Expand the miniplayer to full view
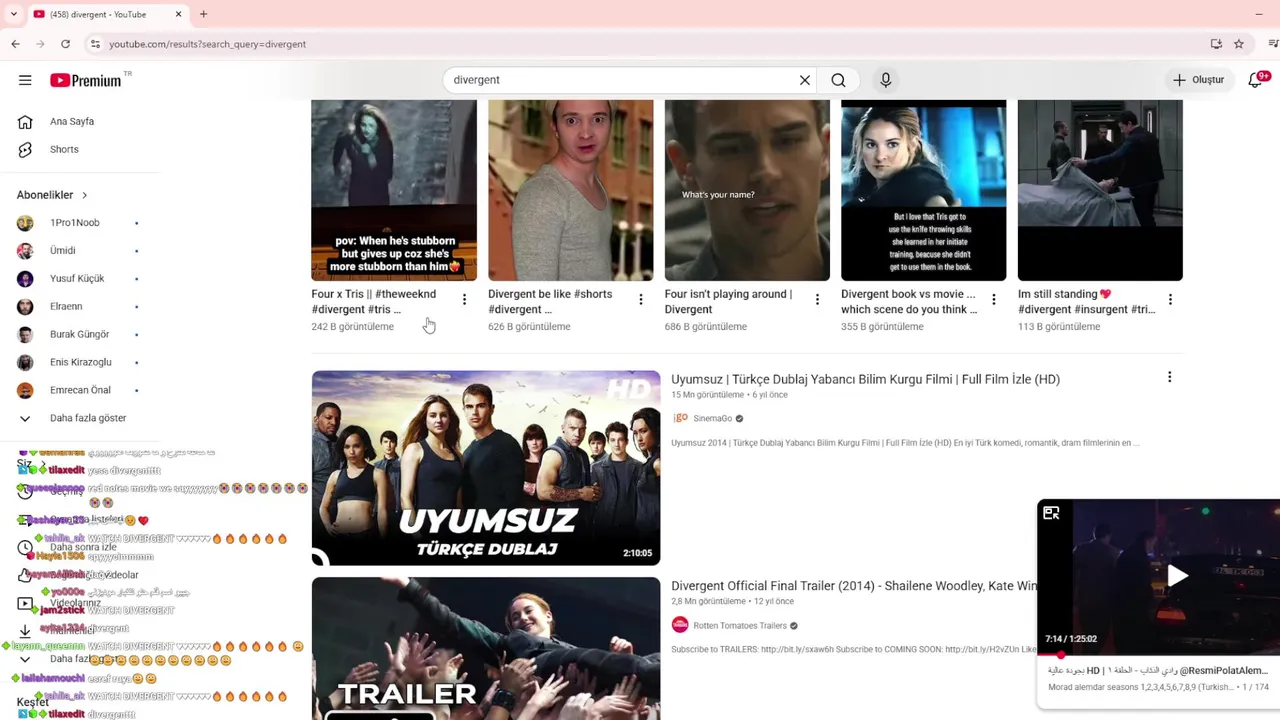Image resolution: width=1280 pixels, height=720 pixels. click(1051, 513)
